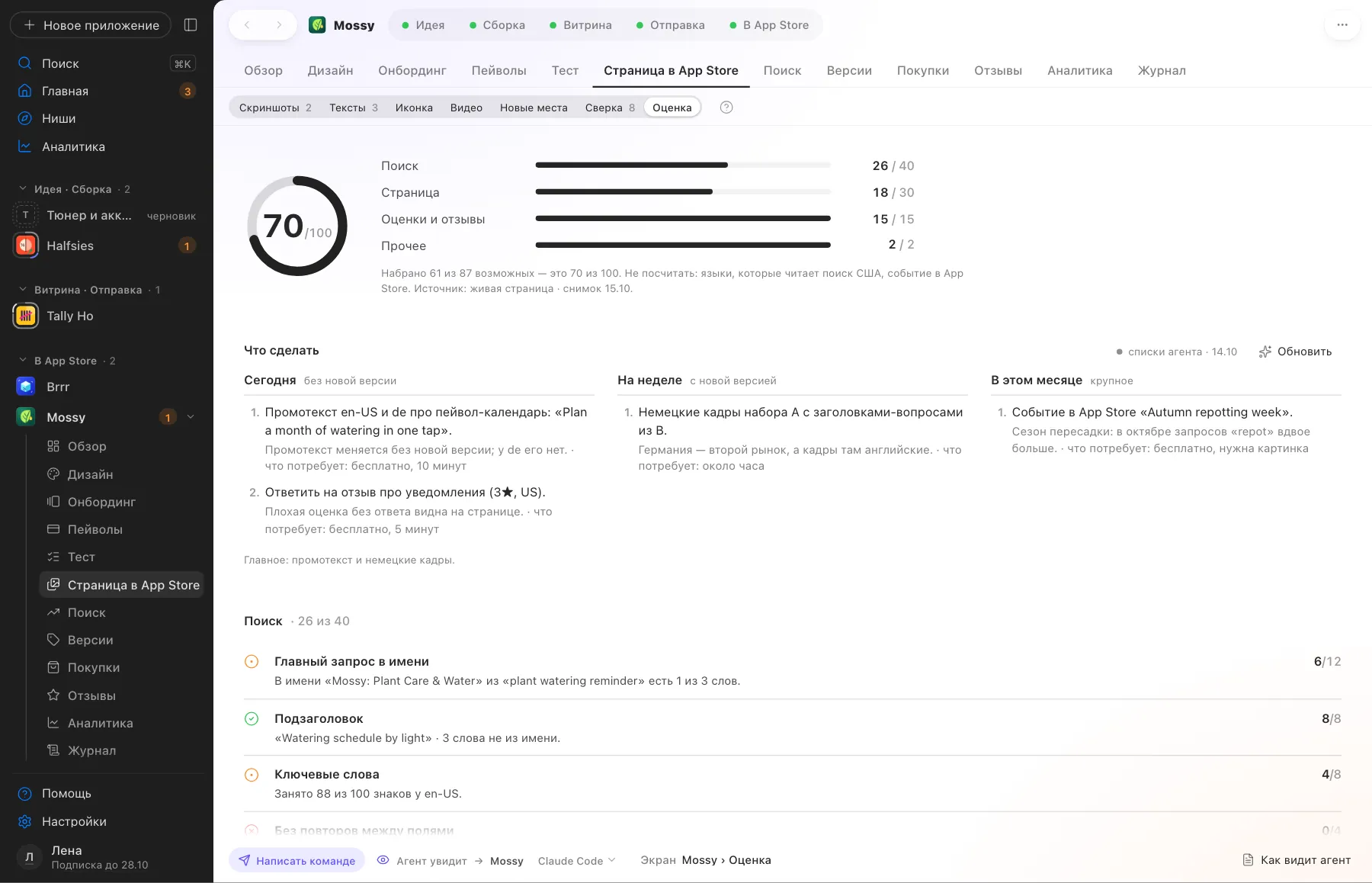
Task: Click the Страница score progress bar
Action: click(683, 191)
